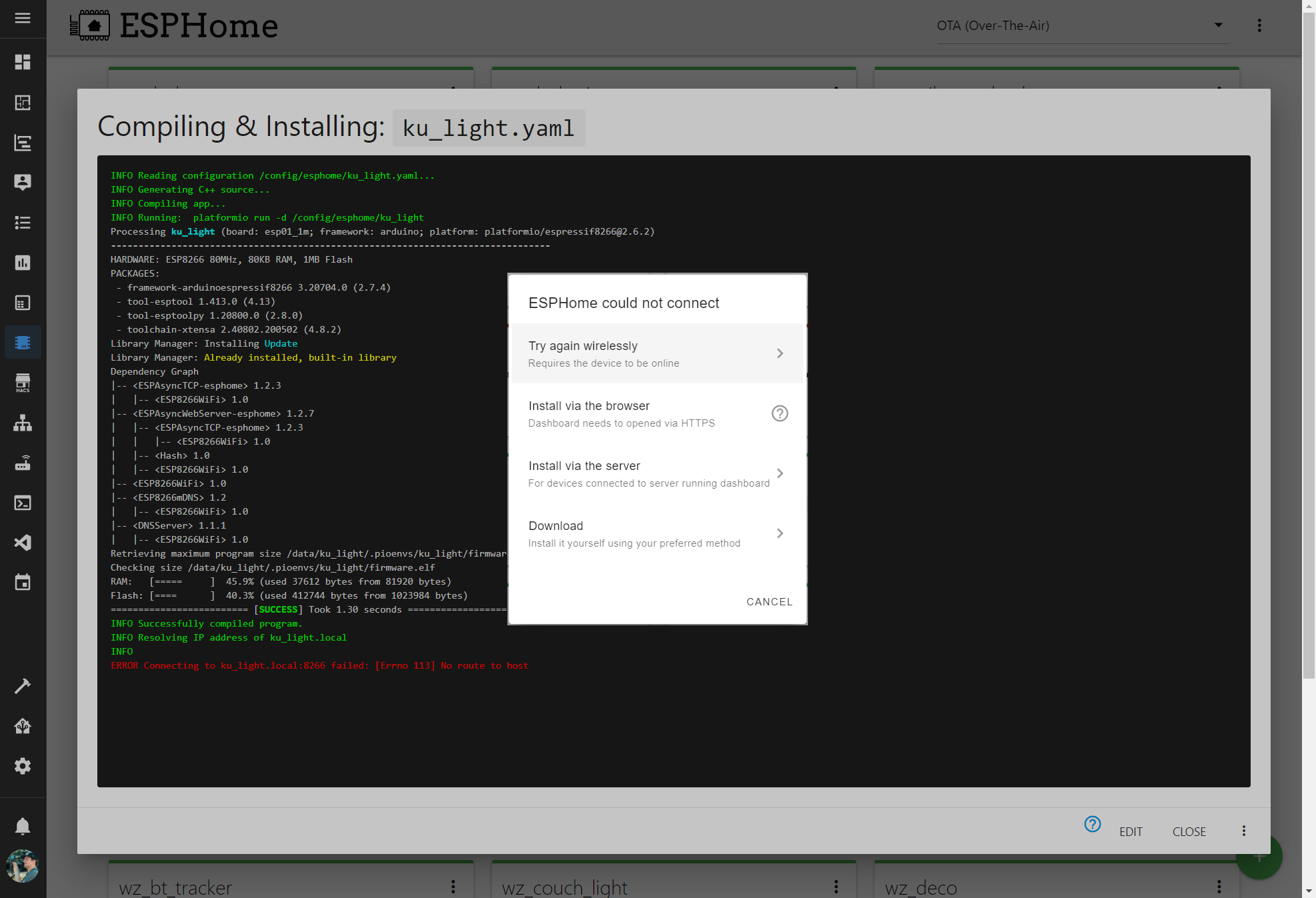1316x898 pixels.
Task: Open ESPHome header overflow menu
Action: 1259,25
